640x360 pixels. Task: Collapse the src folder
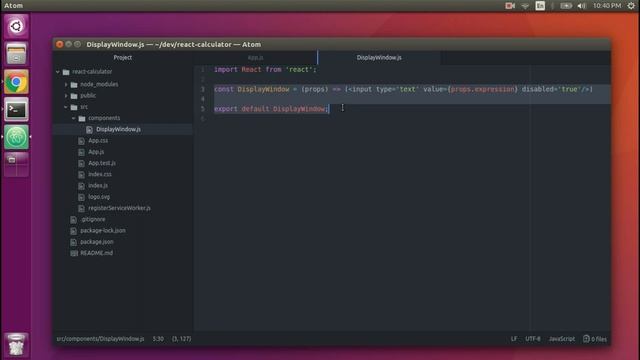click(66, 107)
